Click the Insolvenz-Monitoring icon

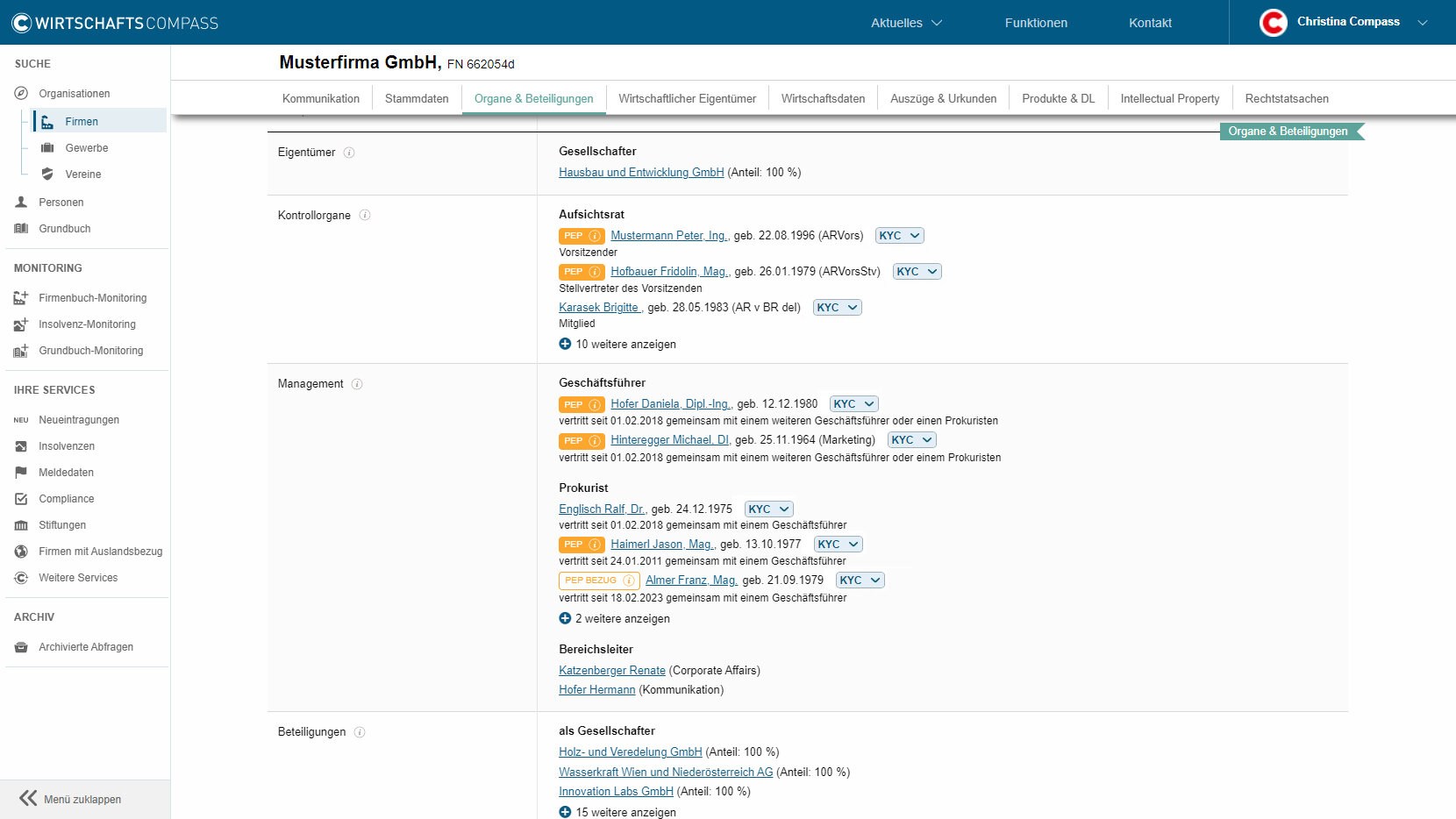(21, 324)
